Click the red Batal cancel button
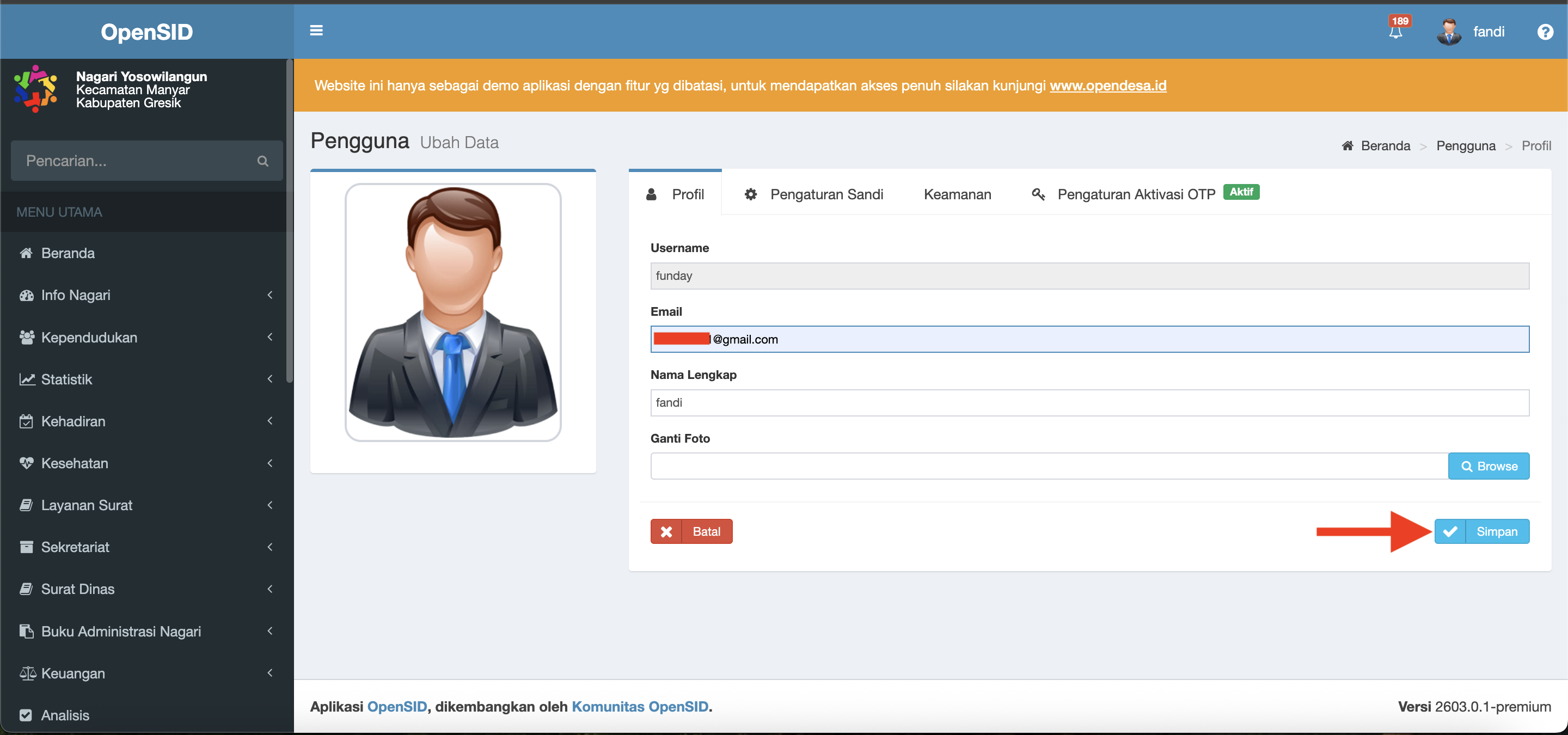The image size is (1568, 735). tap(691, 531)
